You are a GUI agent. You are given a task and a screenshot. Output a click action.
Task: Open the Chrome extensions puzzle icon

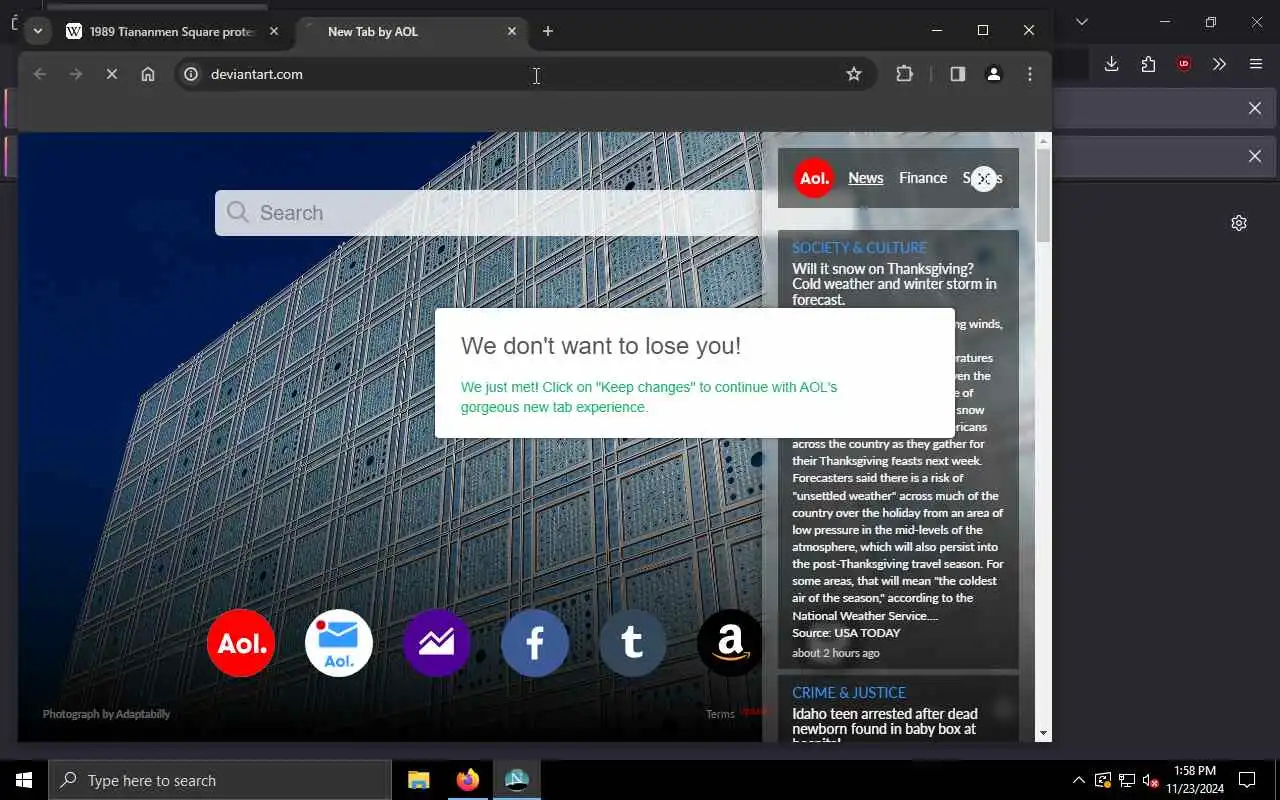(x=905, y=74)
